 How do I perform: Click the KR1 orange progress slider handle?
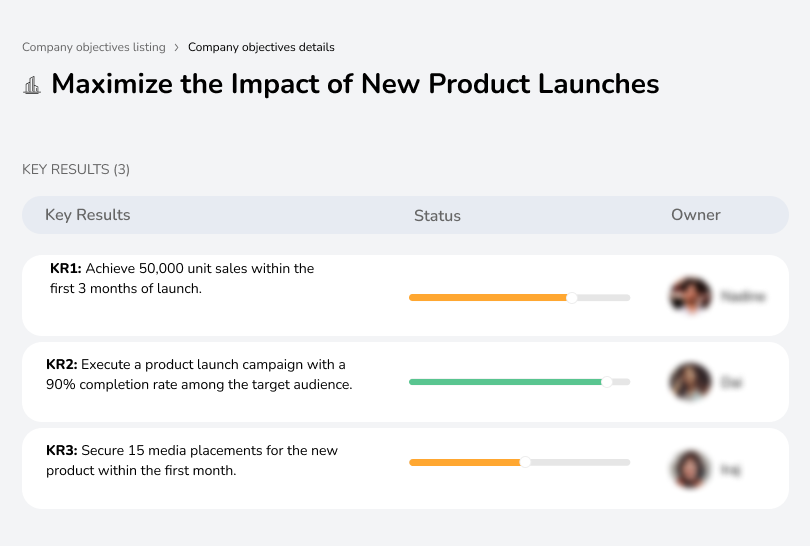(x=571, y=298)
